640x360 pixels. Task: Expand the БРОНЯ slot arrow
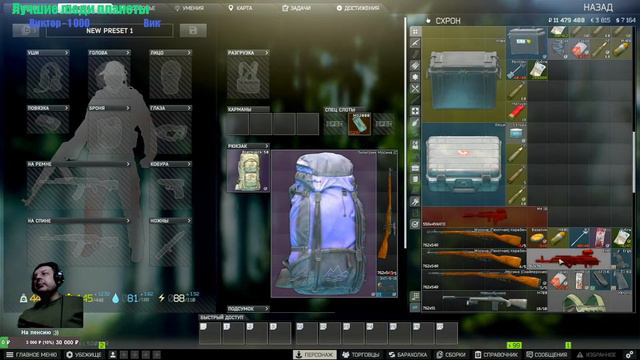pyautogui.click(x=128, y=108)
